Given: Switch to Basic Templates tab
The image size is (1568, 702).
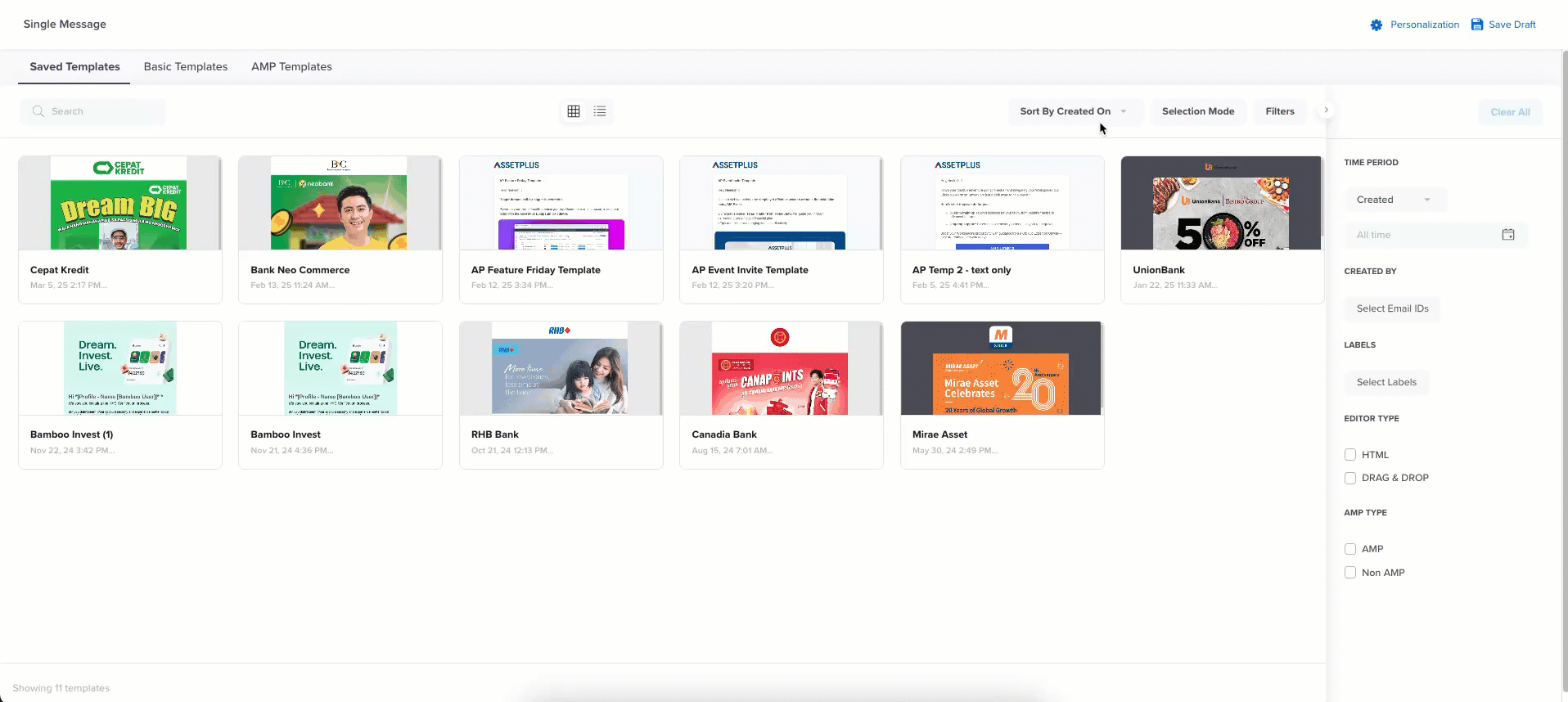Looking at the screenshot, I should (186, 67).
